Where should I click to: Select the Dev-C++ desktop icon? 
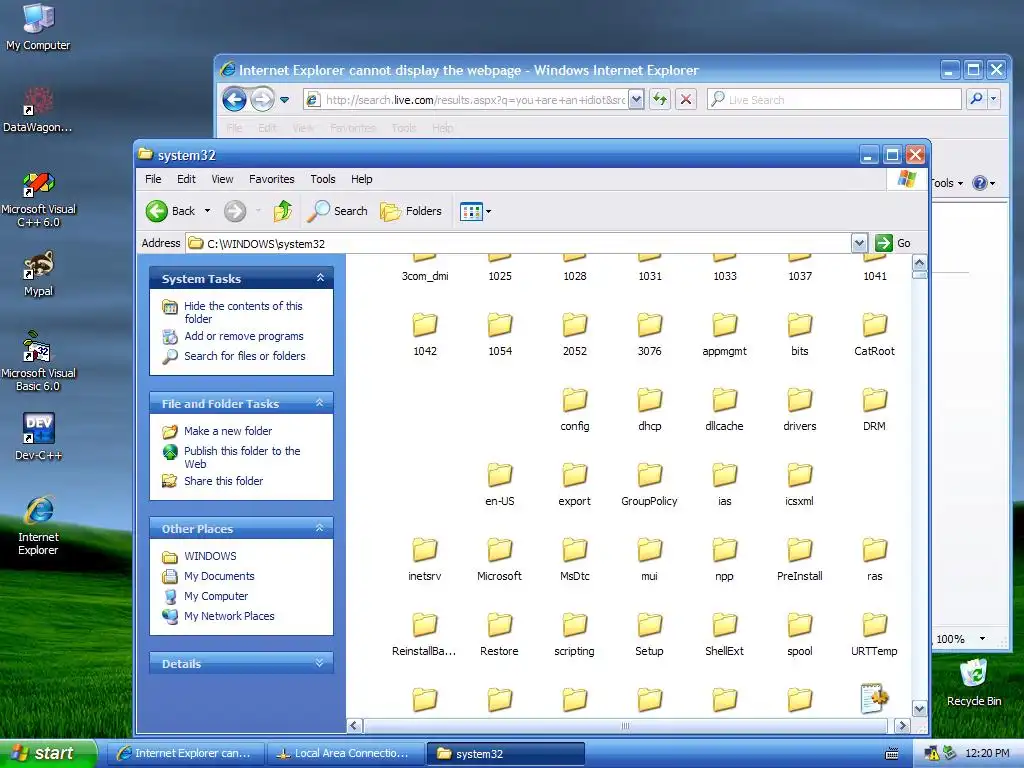tap(38, 436)
